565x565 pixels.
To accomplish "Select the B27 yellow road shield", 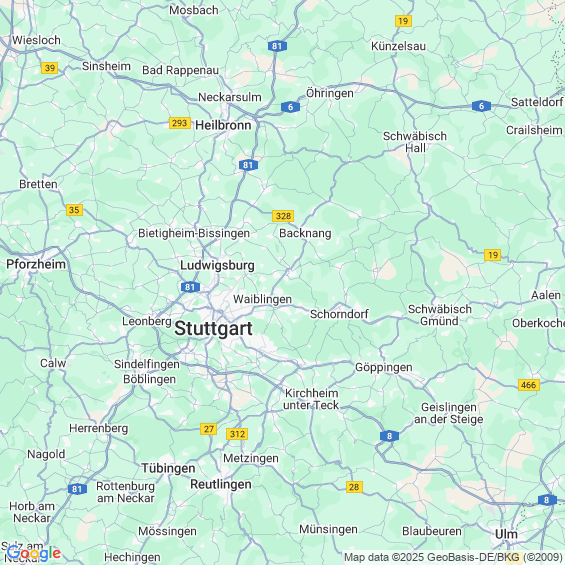I will 208,429.
